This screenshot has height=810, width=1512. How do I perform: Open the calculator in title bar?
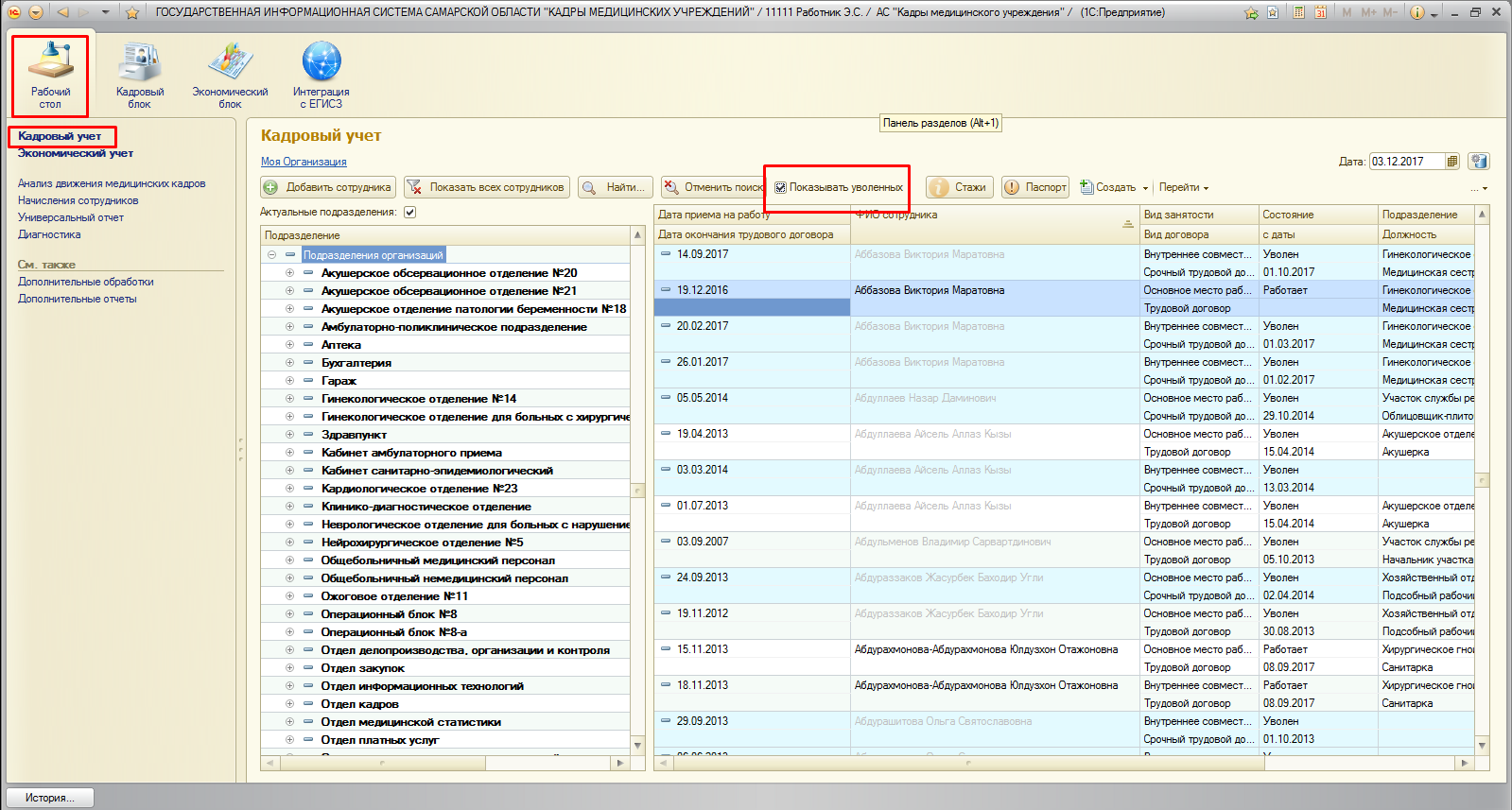(x=1299, y=12)
